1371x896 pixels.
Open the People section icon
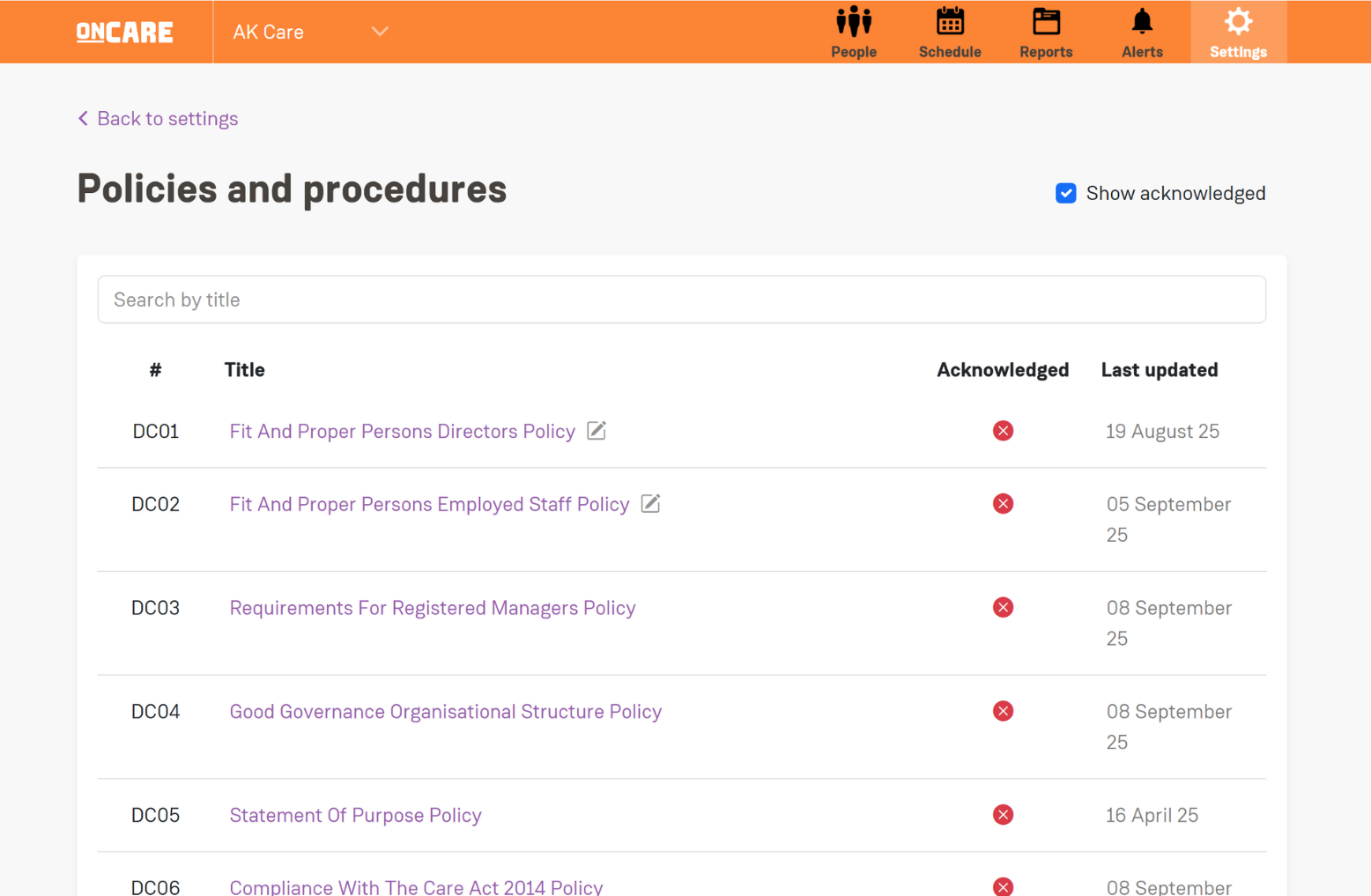(853, 22)
